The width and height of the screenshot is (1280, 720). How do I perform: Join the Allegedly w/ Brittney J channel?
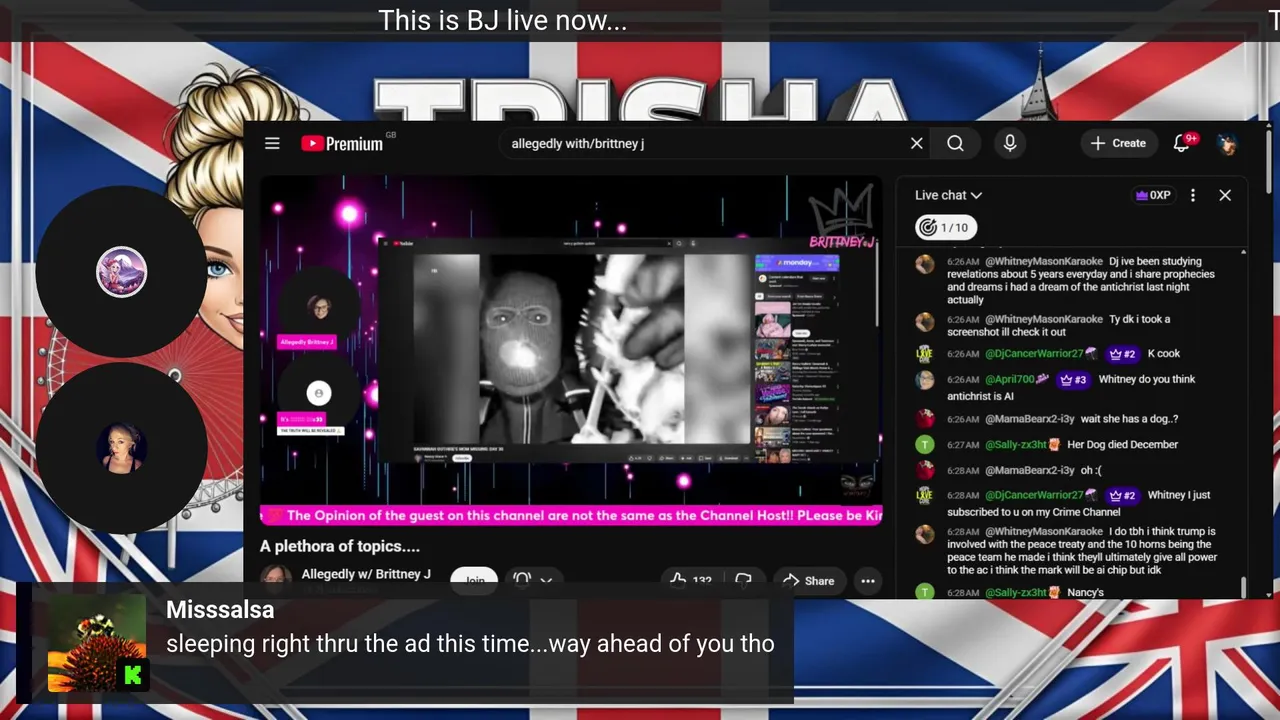coord(475,580)
